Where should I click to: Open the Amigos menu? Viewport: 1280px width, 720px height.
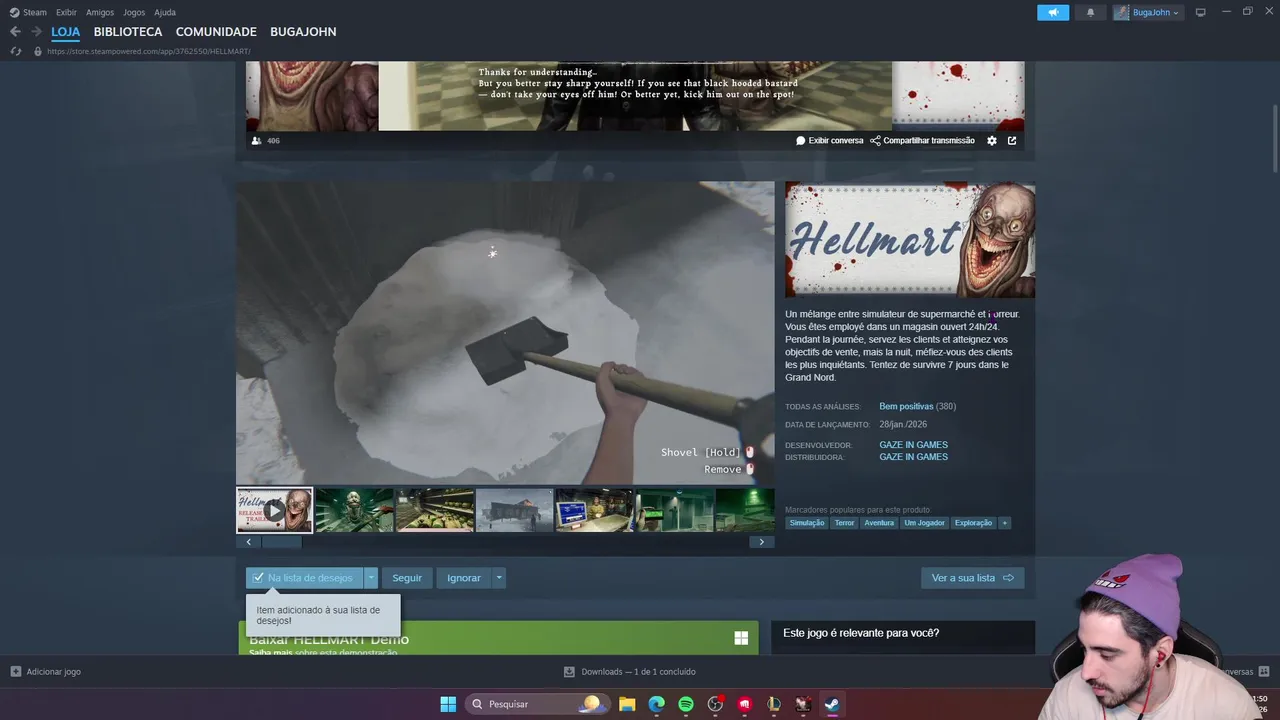[100, 12]
